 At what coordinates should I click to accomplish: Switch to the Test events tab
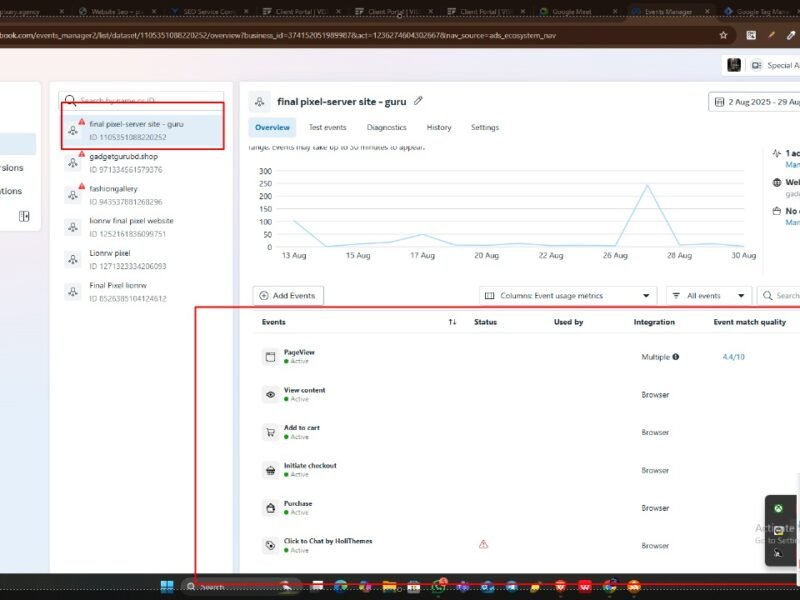(x=327, y=128)
